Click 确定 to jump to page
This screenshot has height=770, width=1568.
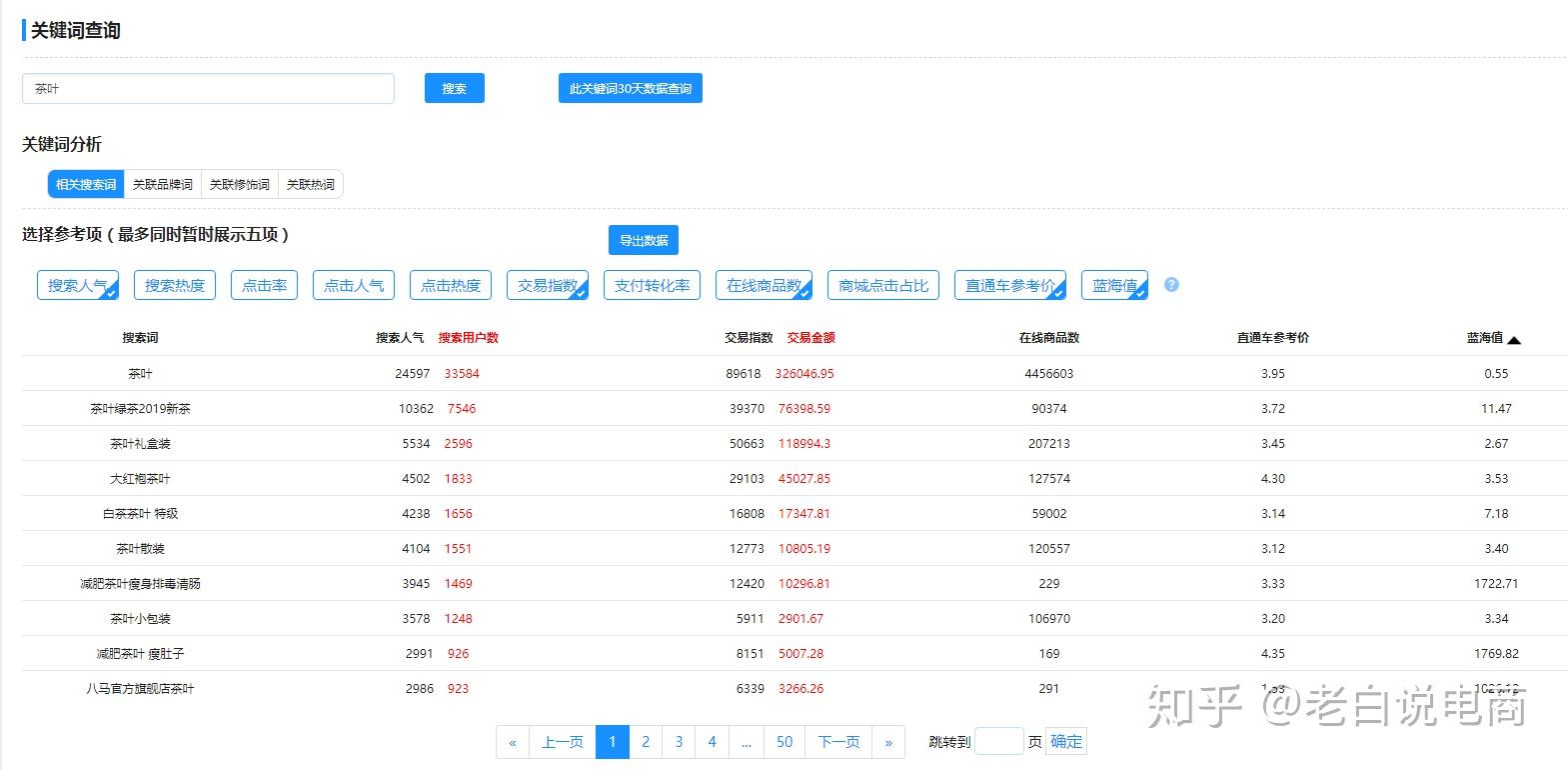click(x=1066, y=741)
